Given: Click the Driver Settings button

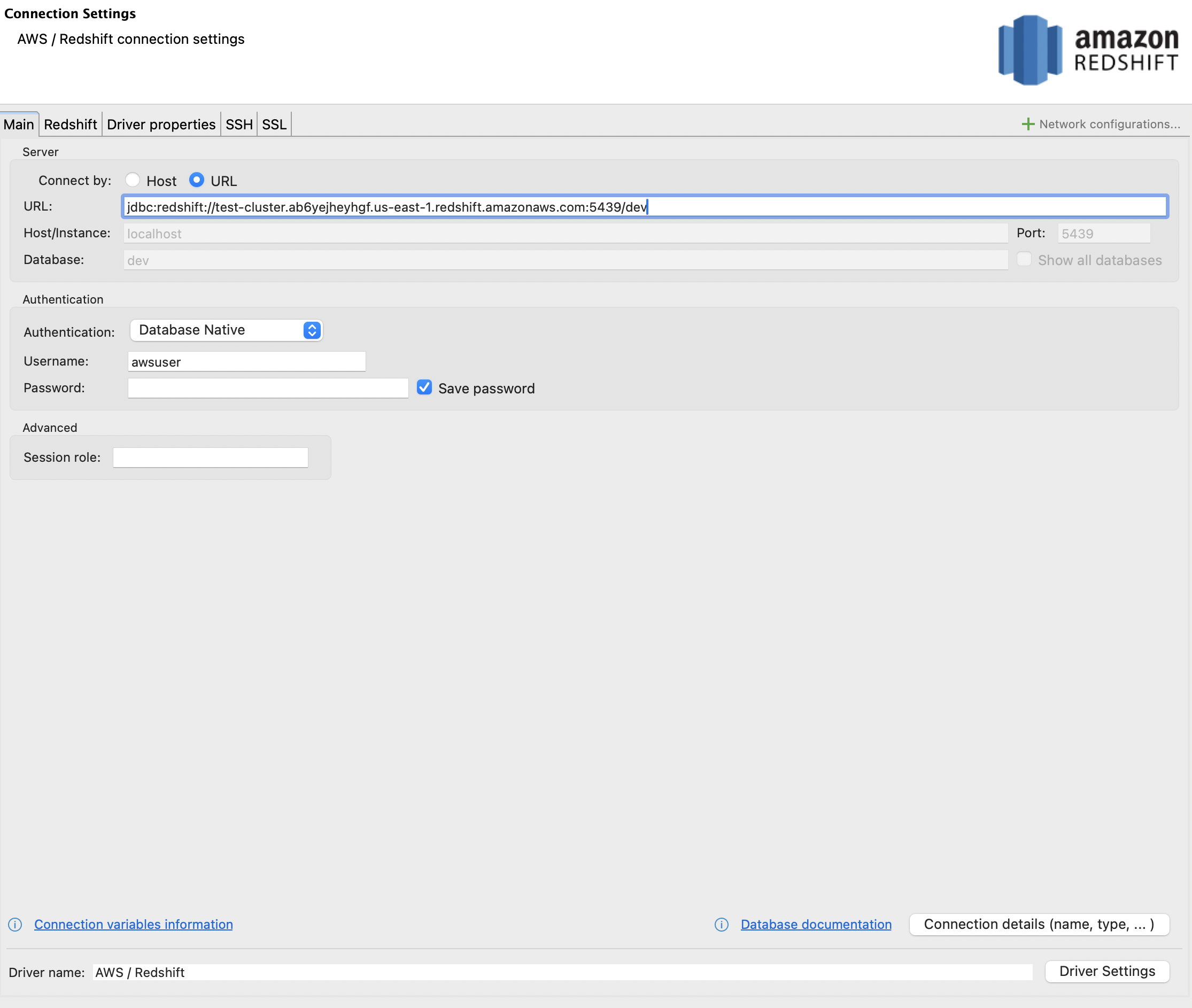Looking at the screenshot, I should pos(1106,972).
